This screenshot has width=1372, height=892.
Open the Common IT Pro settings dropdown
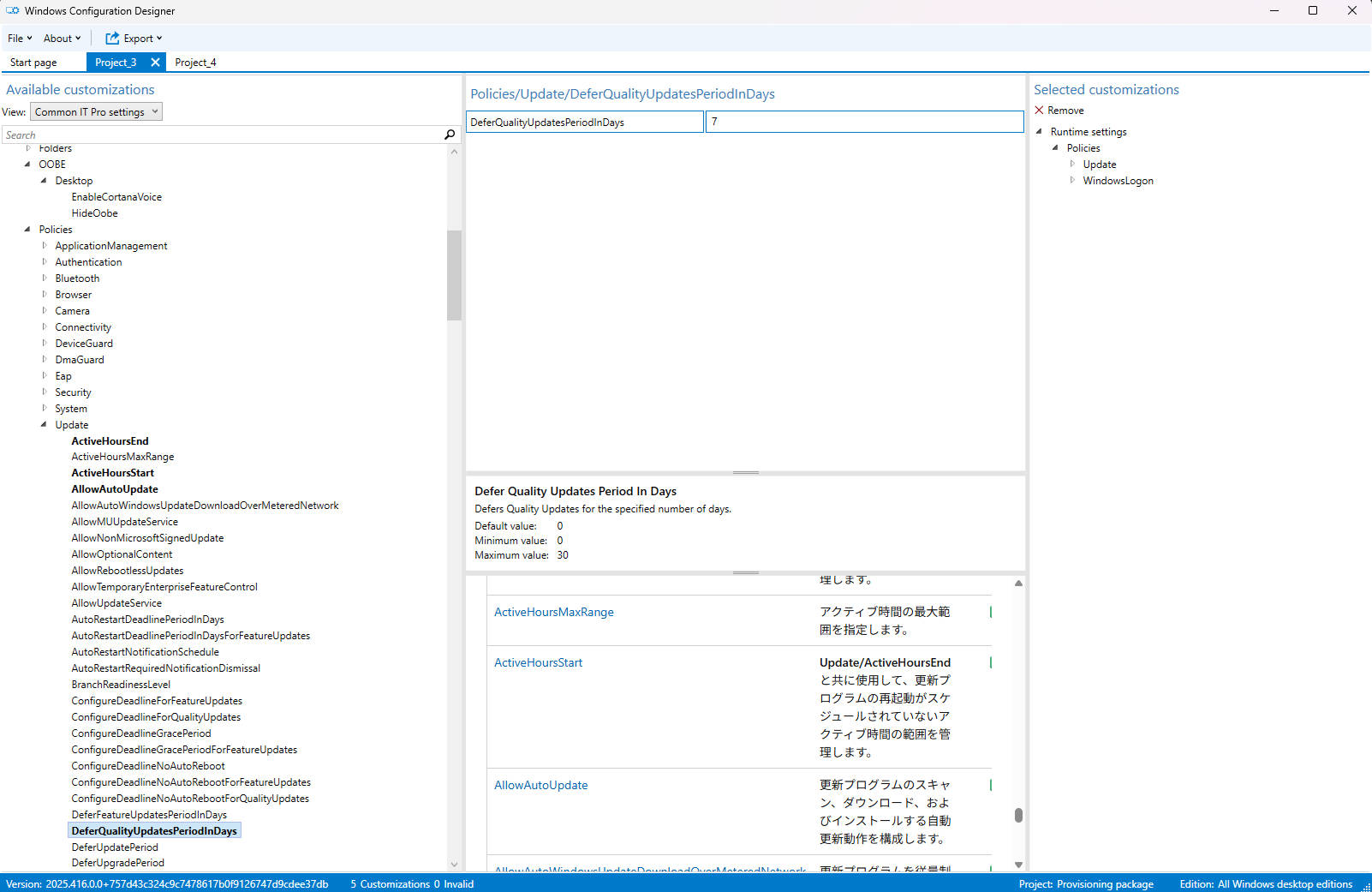coord(96,112)
